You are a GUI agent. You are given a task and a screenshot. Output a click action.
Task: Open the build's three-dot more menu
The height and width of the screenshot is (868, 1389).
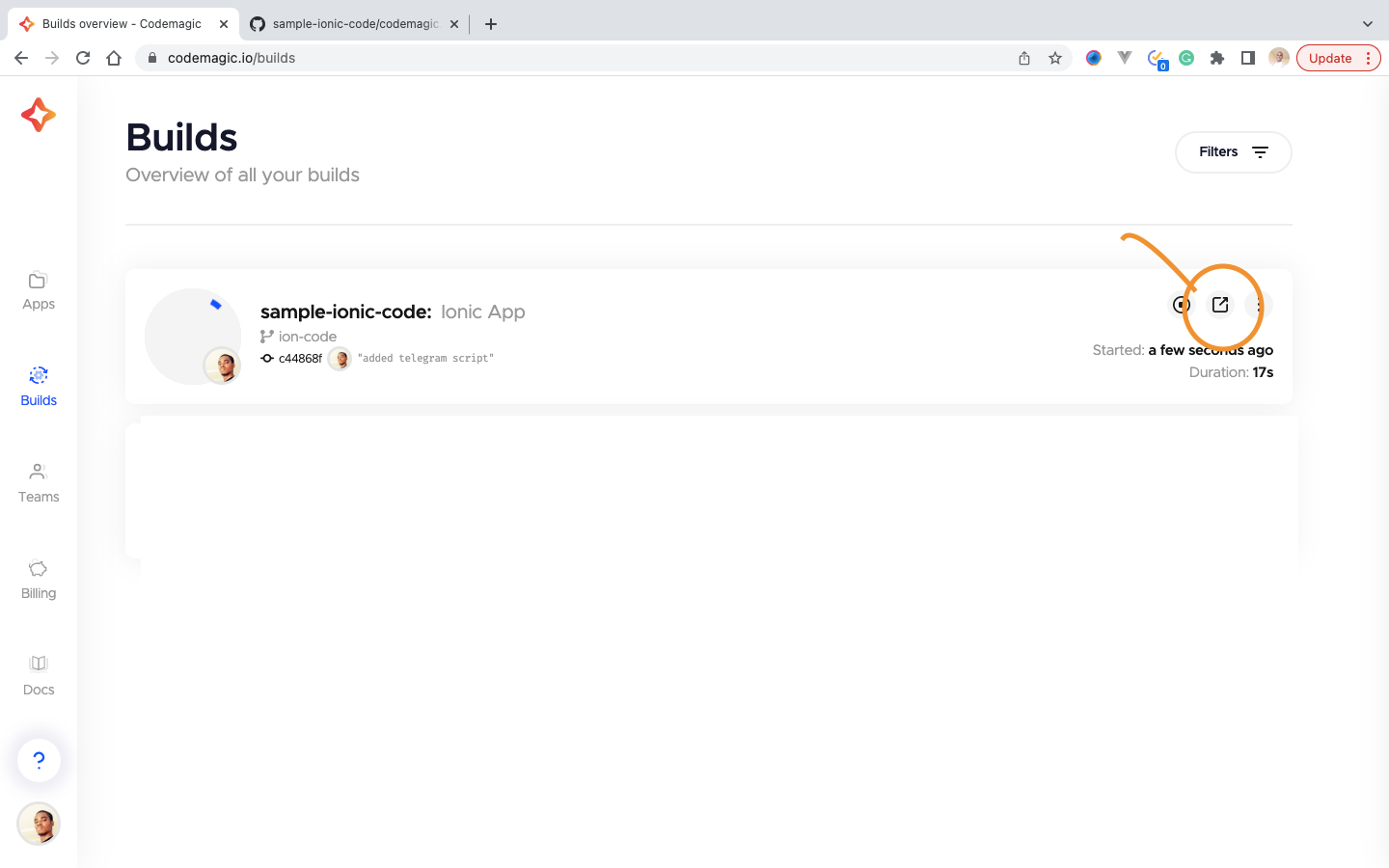[1259, 305]
